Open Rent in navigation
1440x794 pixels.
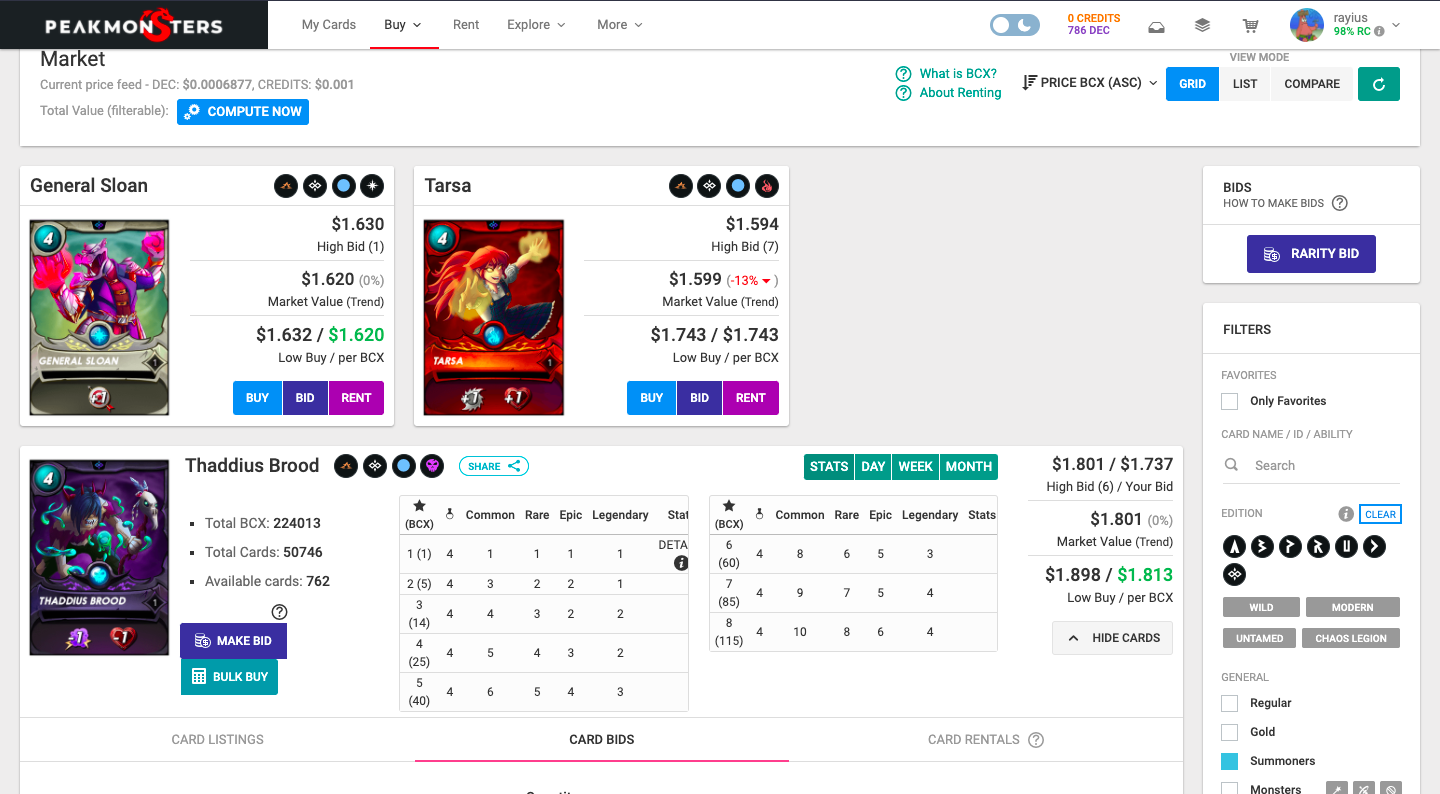466,25
